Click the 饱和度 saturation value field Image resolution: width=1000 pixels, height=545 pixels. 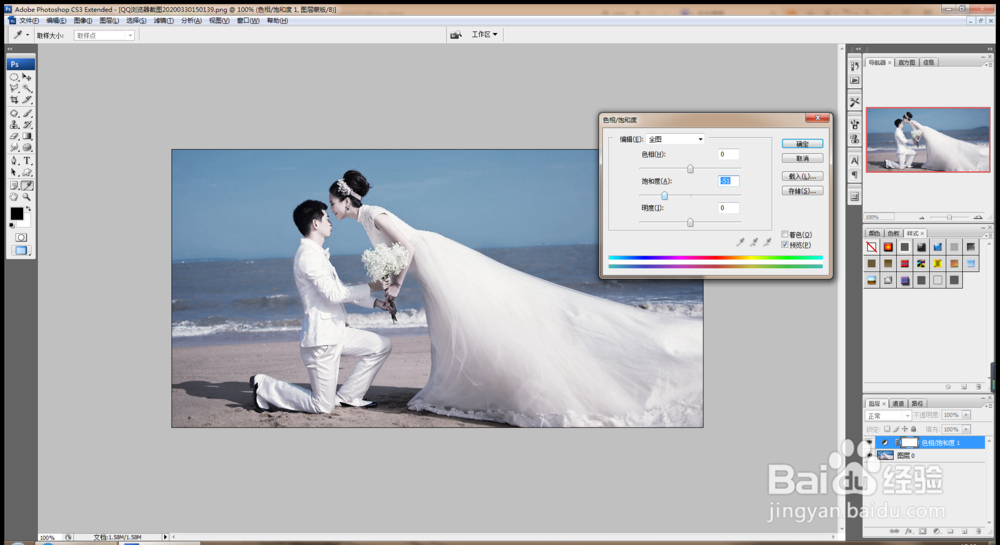(728, 181)
